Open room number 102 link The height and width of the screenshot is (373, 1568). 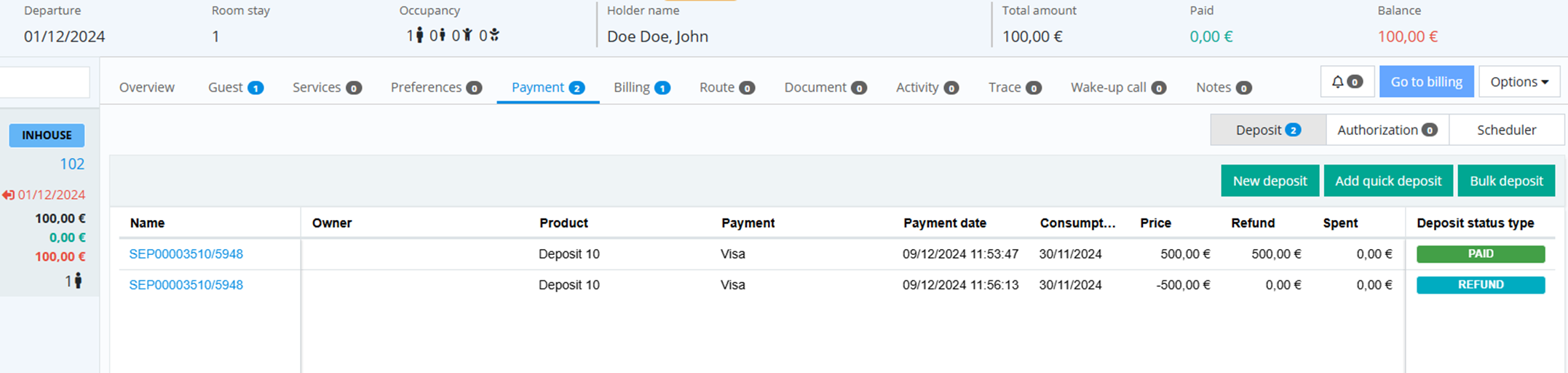tap(72, 165)
